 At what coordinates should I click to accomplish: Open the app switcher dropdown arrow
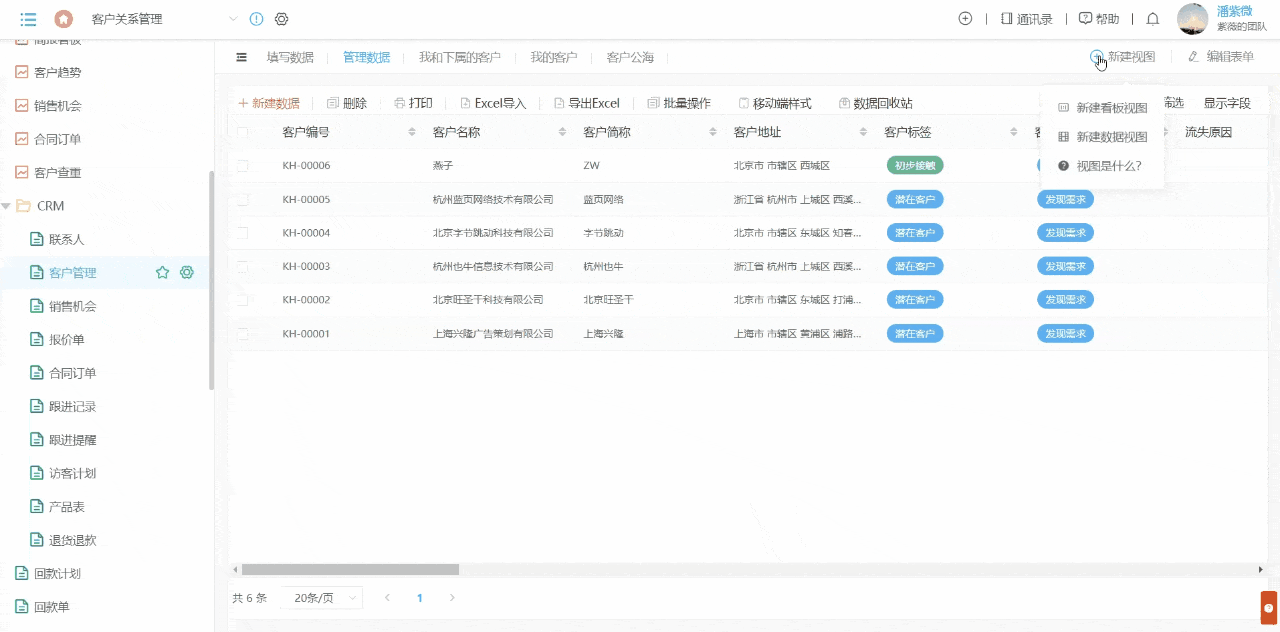pos(233,19)
